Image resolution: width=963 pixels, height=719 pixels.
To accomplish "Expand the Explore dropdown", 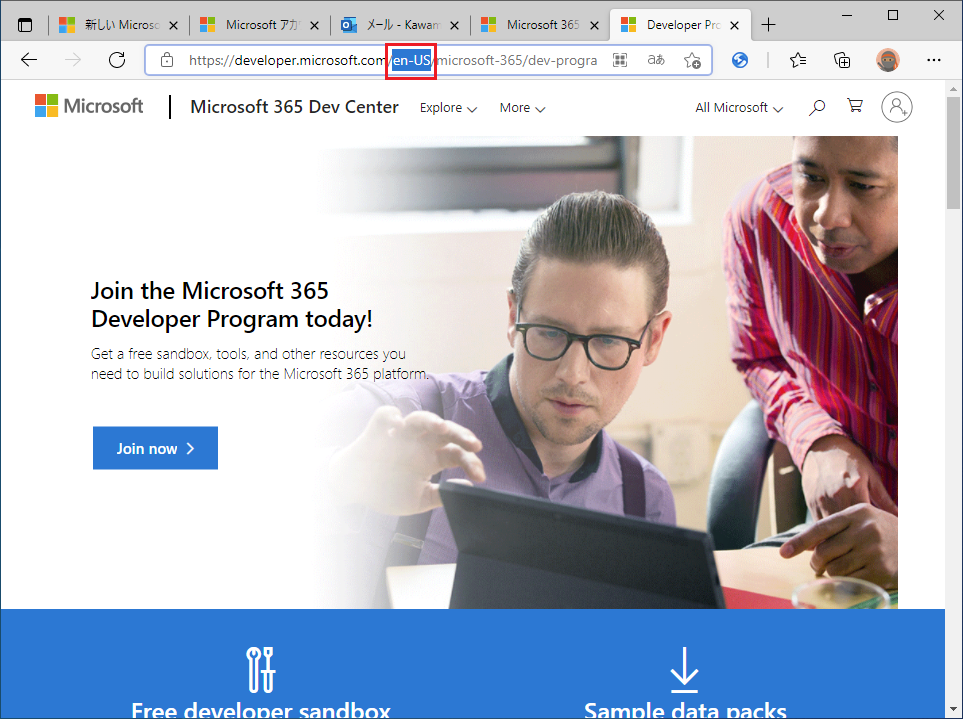I will tap(448, 107).
